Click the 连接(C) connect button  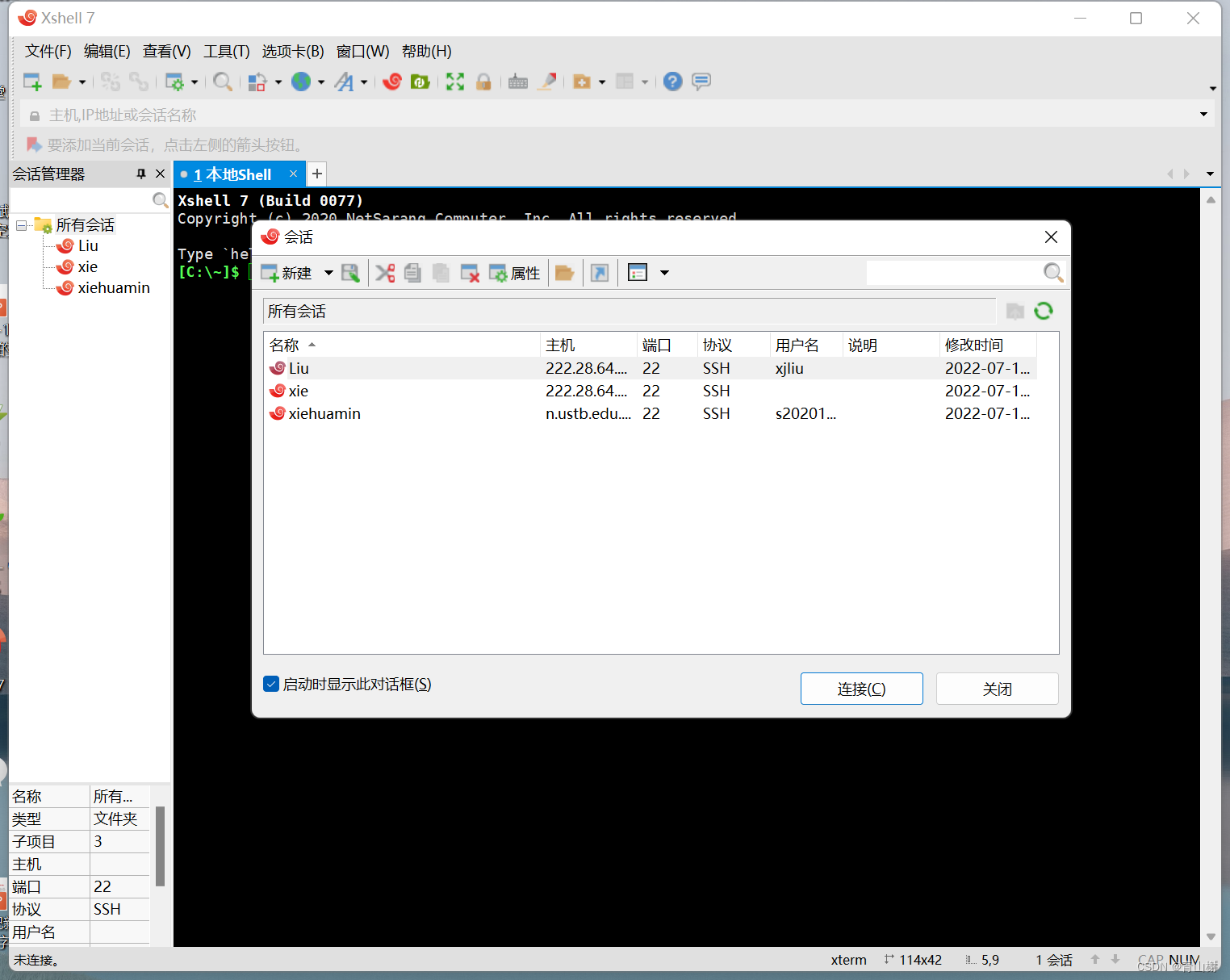pos(862,689)
